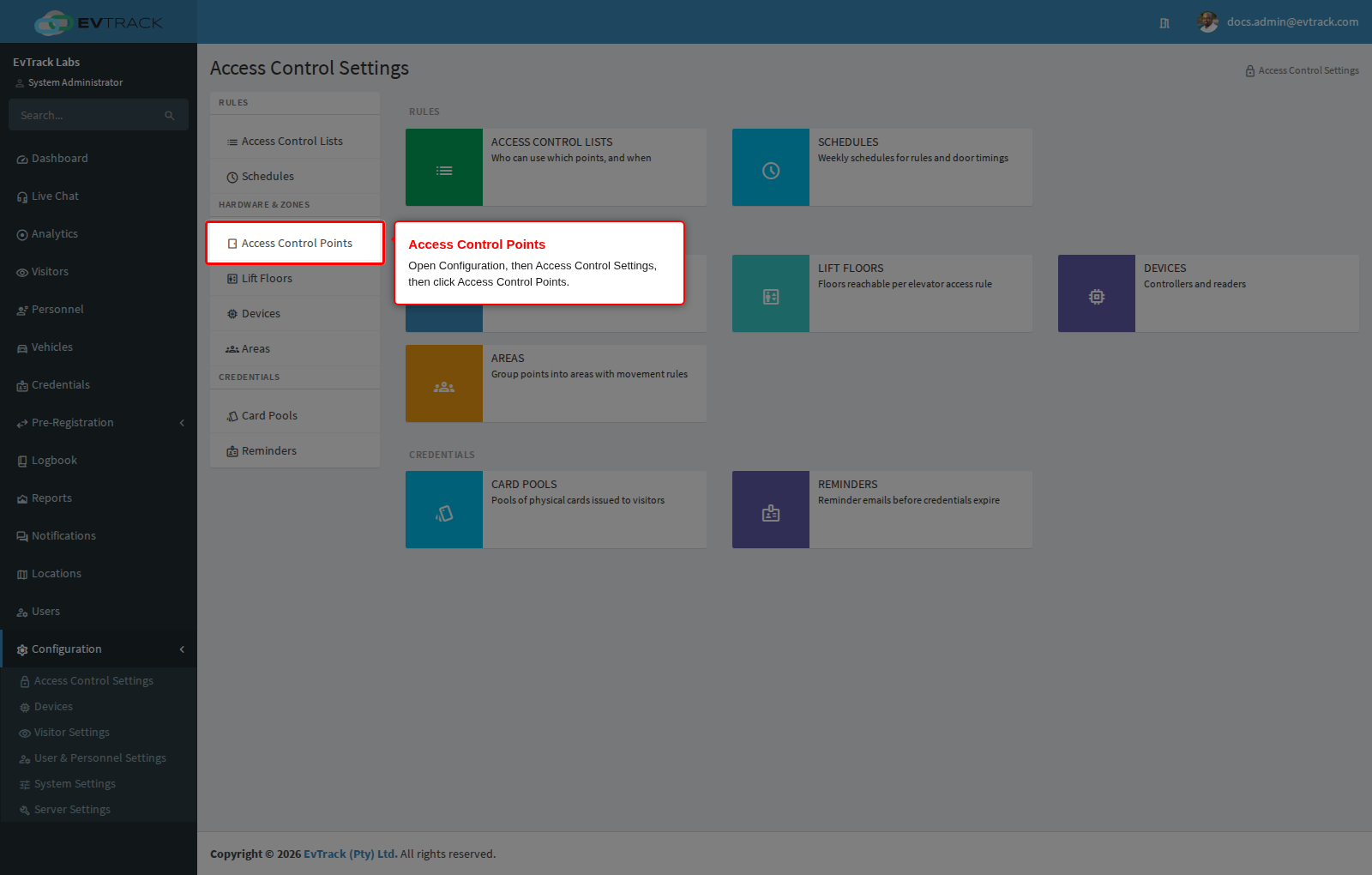The height and width of the screenshot is (875, 1372).
Task: Open User & Personnel Settings submenu item
Action: 99,758
